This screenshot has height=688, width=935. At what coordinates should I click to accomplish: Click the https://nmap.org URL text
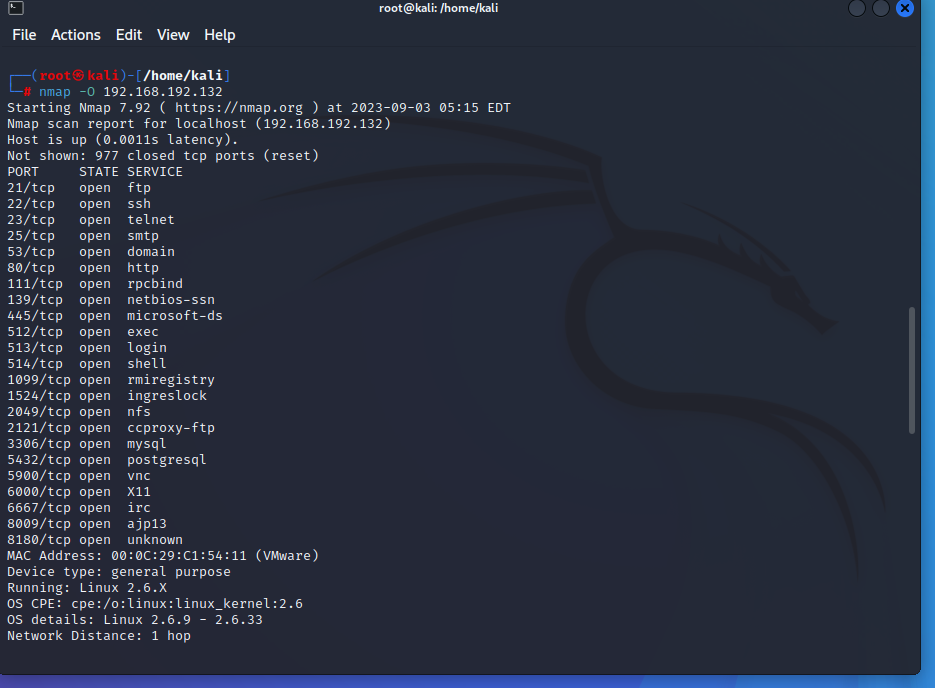click(239, 108)
